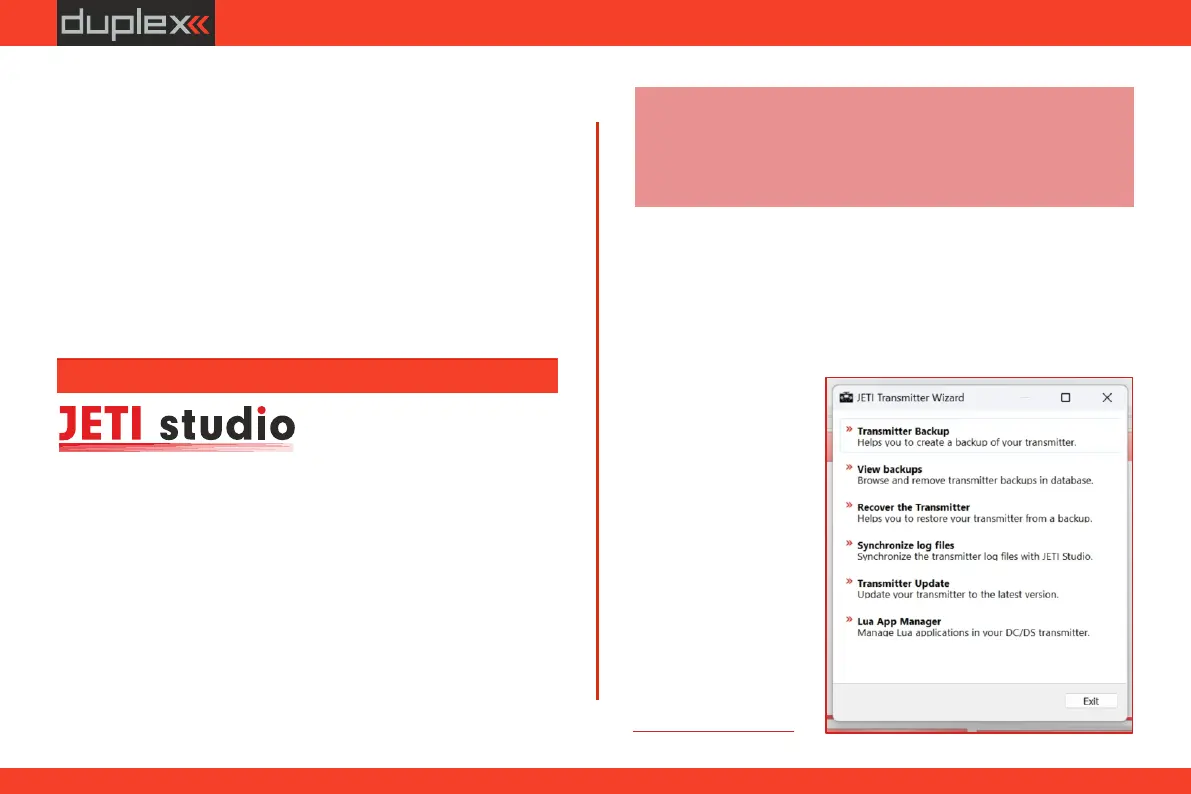The image size is (1191, 794).
Task: Click the red arrow beside Recover the Transmitter
Action: 848,505
